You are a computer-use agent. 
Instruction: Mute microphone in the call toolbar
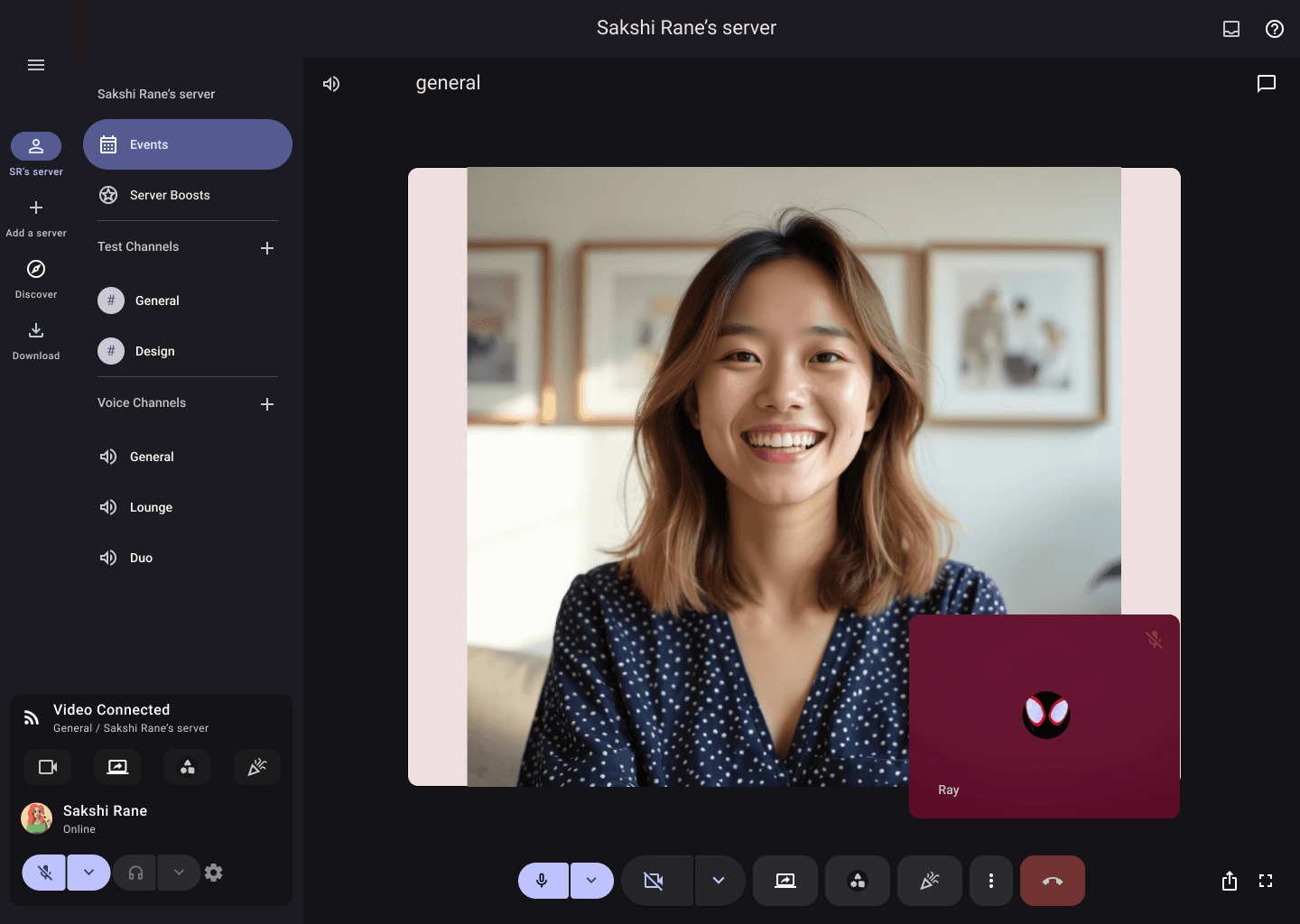click(x=543, y=881)
